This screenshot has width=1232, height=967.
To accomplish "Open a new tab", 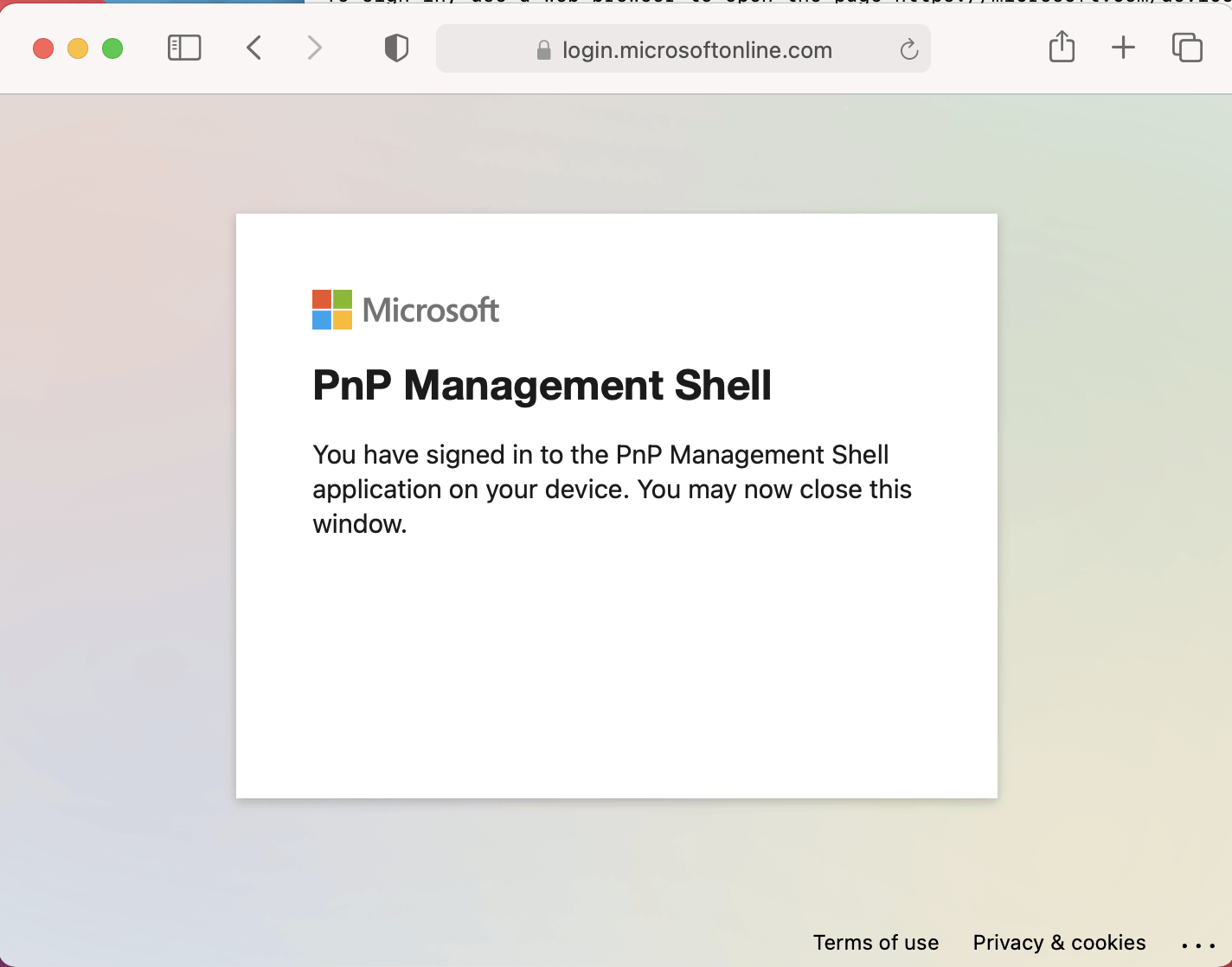I will click(1123, 48).
